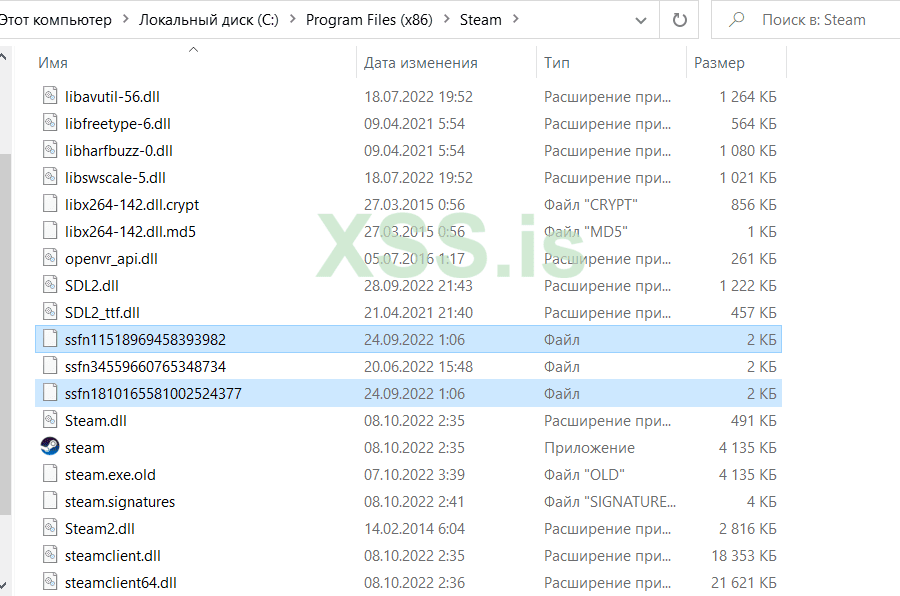Click the steamclient64.dll file icon
The height and width of the screenshot is (596, 900).
pyautogui.click(x=51, y=581)
